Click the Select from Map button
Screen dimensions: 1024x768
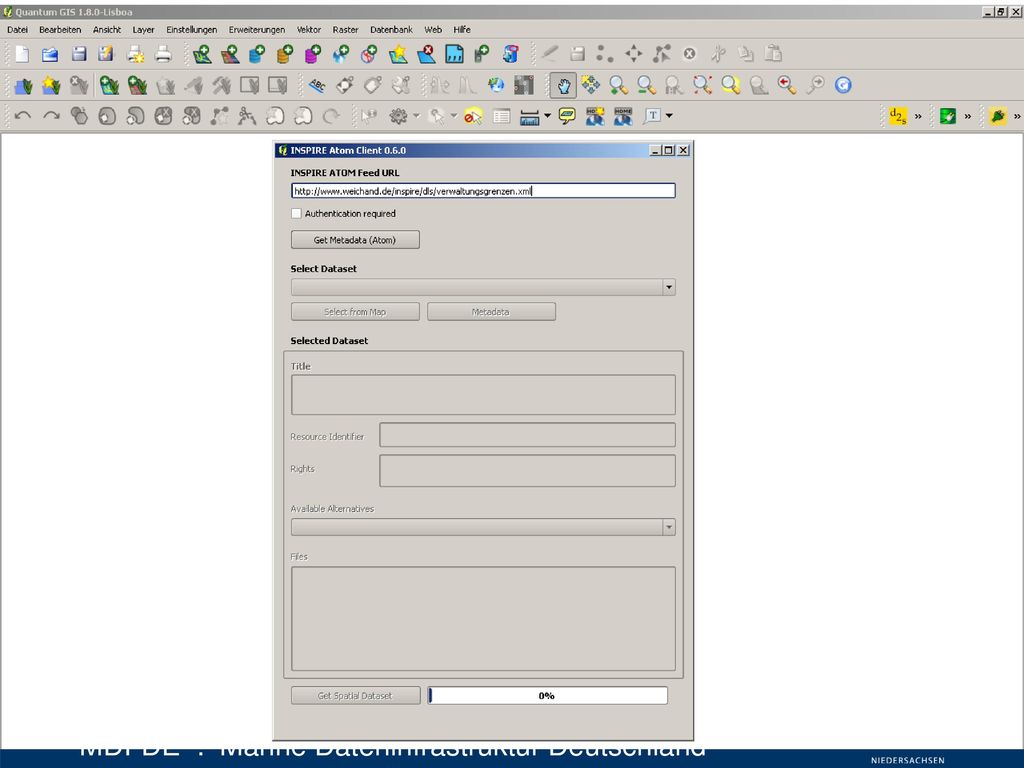click(355, 312)
